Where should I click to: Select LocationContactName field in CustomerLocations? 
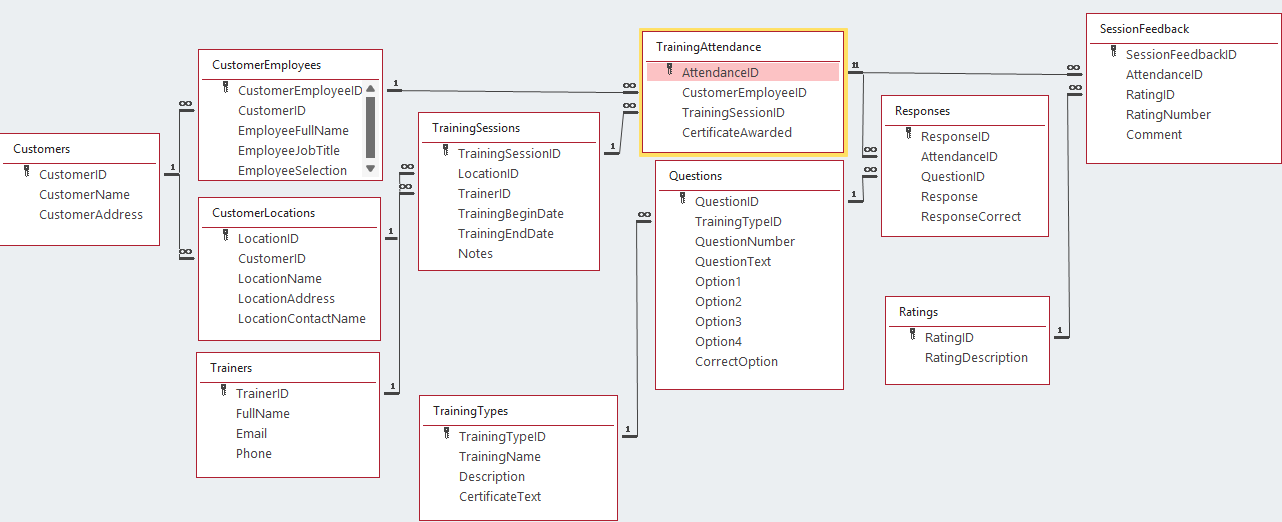coord(302,318)
